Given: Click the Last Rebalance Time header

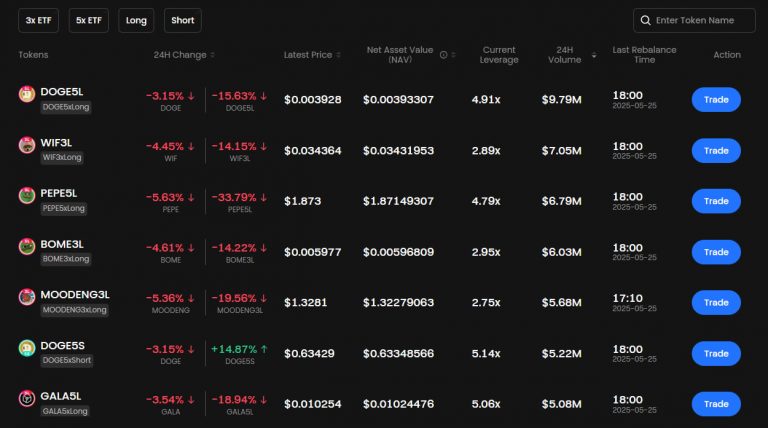Looking at the screenshot, I should point(644,55).
